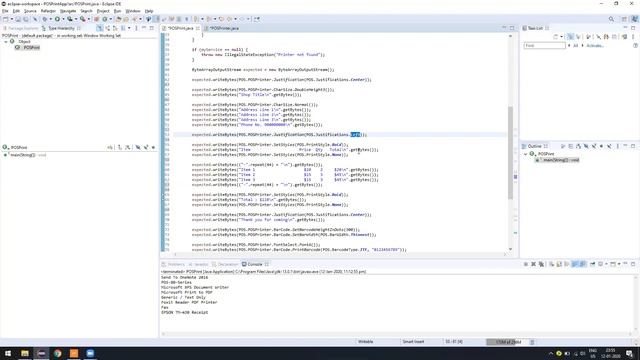Click the New file wizard icon
The height and width of the screenshot is (360, 640).
coord(5,19)
